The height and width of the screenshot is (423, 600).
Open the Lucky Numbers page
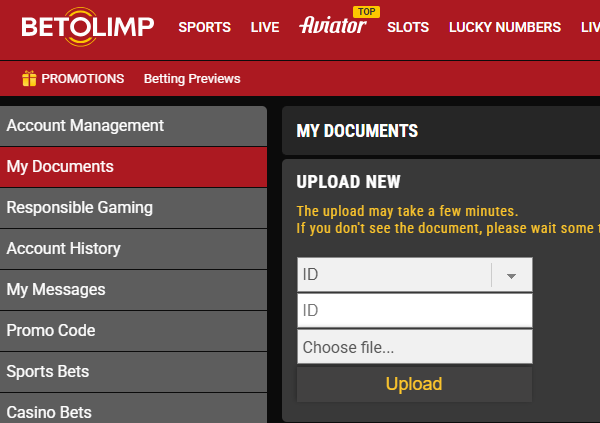[505, 27]
